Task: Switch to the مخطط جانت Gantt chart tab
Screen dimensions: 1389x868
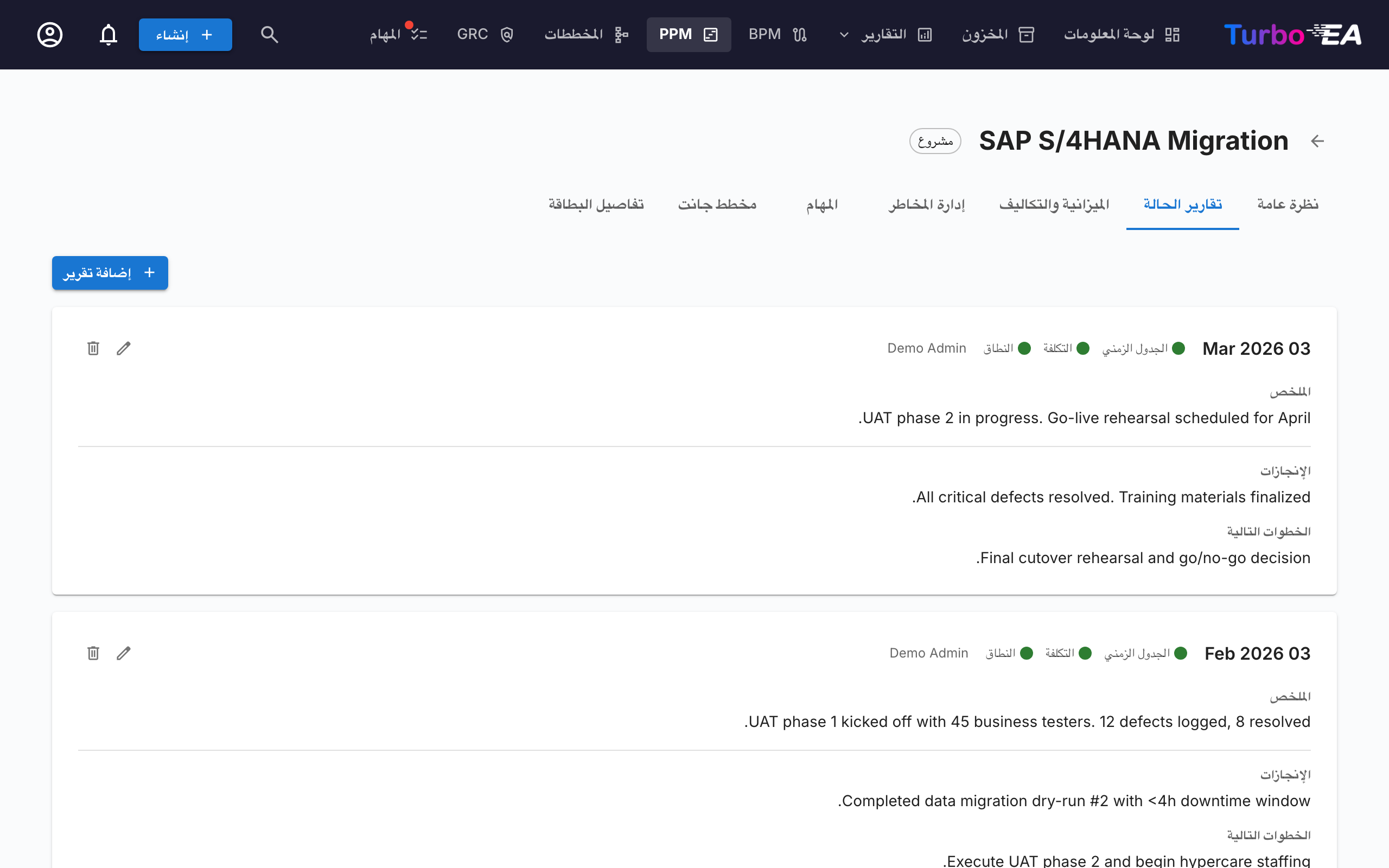Action: click(717, 205)
